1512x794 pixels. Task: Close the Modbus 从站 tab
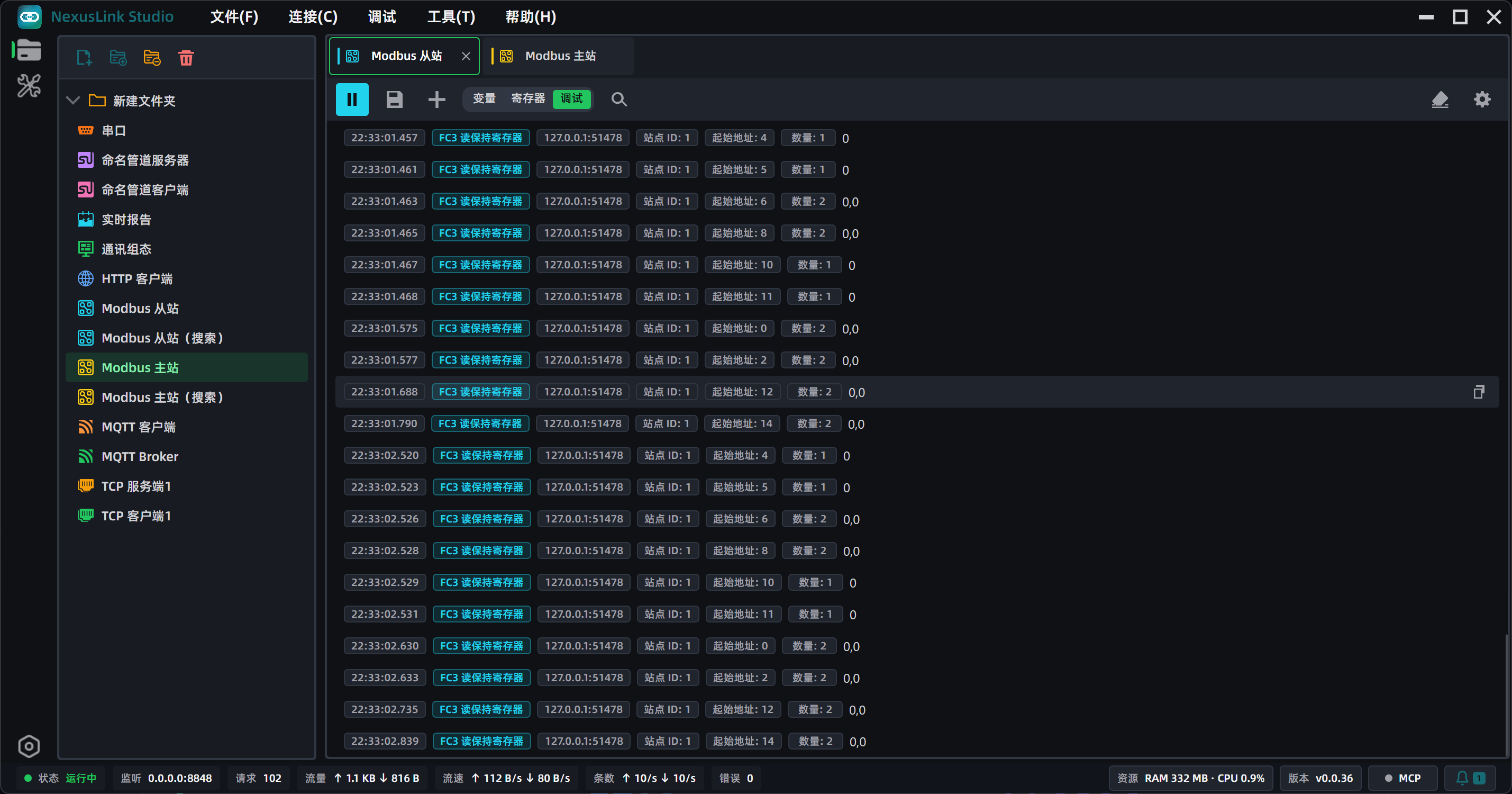pyautogui.click(x=466, y=56)
